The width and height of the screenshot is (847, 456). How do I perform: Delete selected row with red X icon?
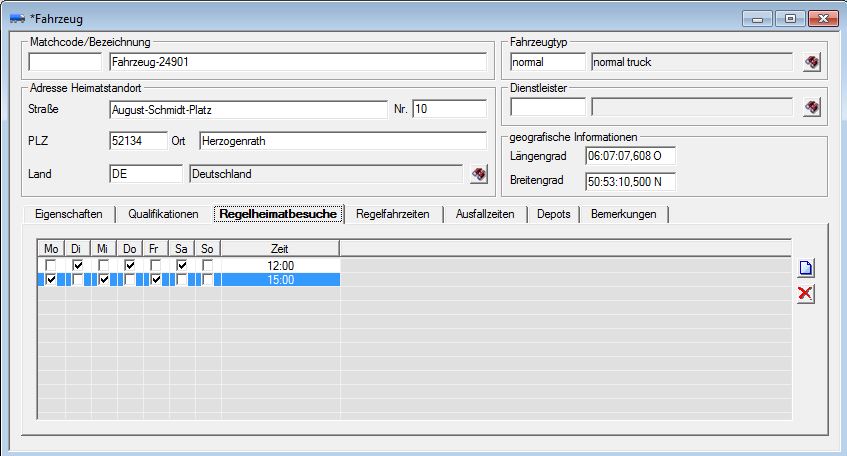point(805,293)
